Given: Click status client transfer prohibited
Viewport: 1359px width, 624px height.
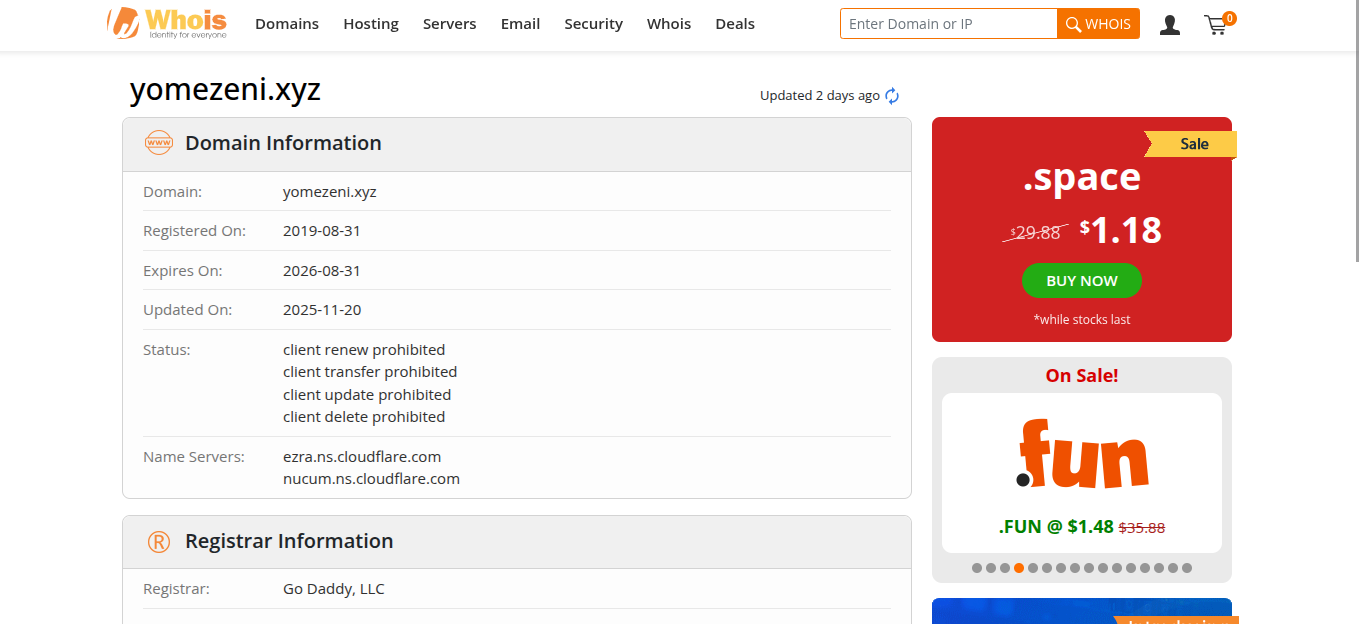Looking at the screenshot, I should click(x=370, y=372).
